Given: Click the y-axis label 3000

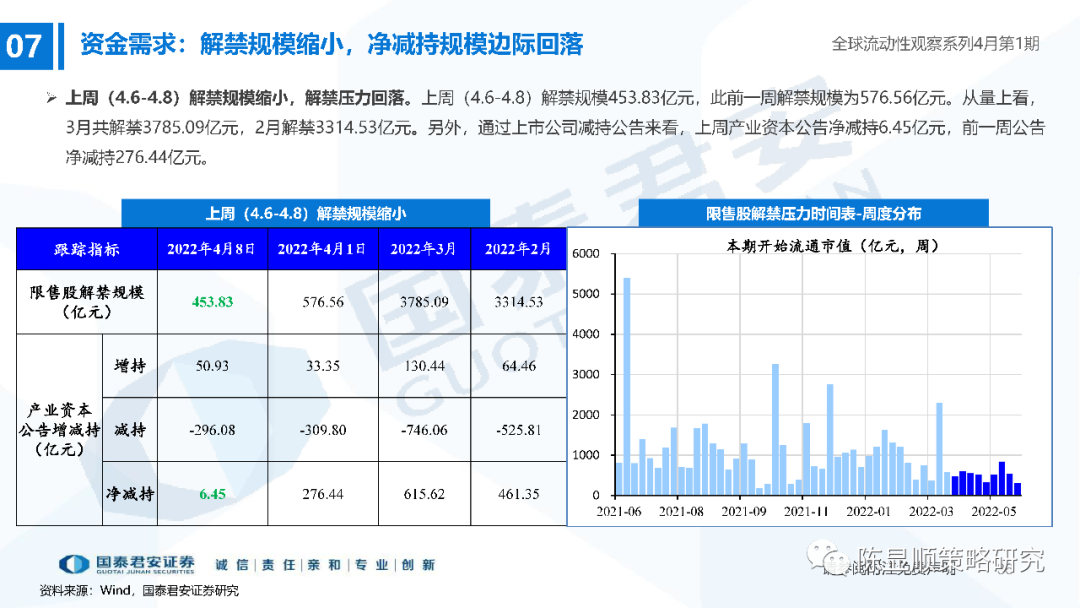Looking at the screenshot, I should [585, 375].
